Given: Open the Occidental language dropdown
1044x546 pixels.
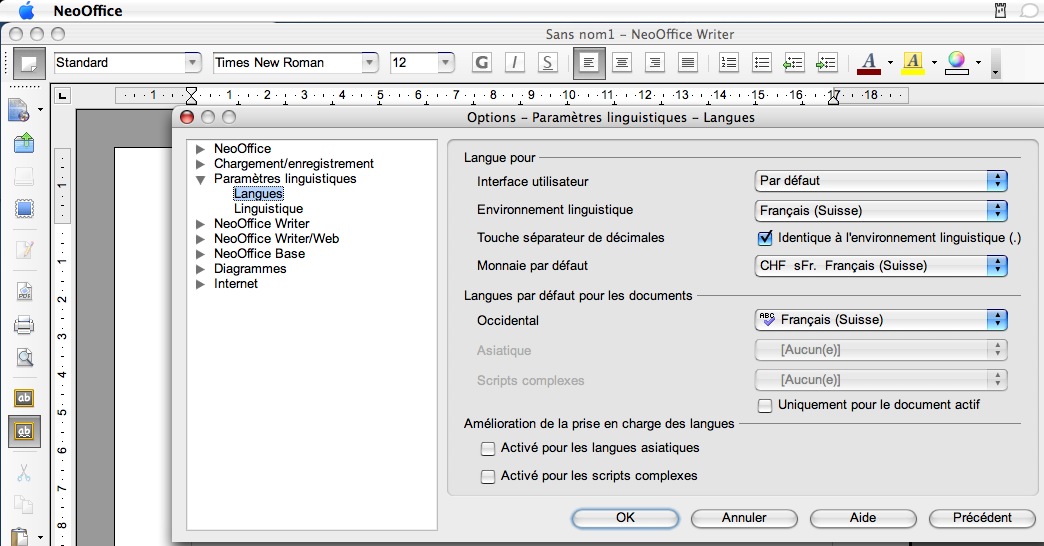Looking at the screenshot, I should 881,320.
